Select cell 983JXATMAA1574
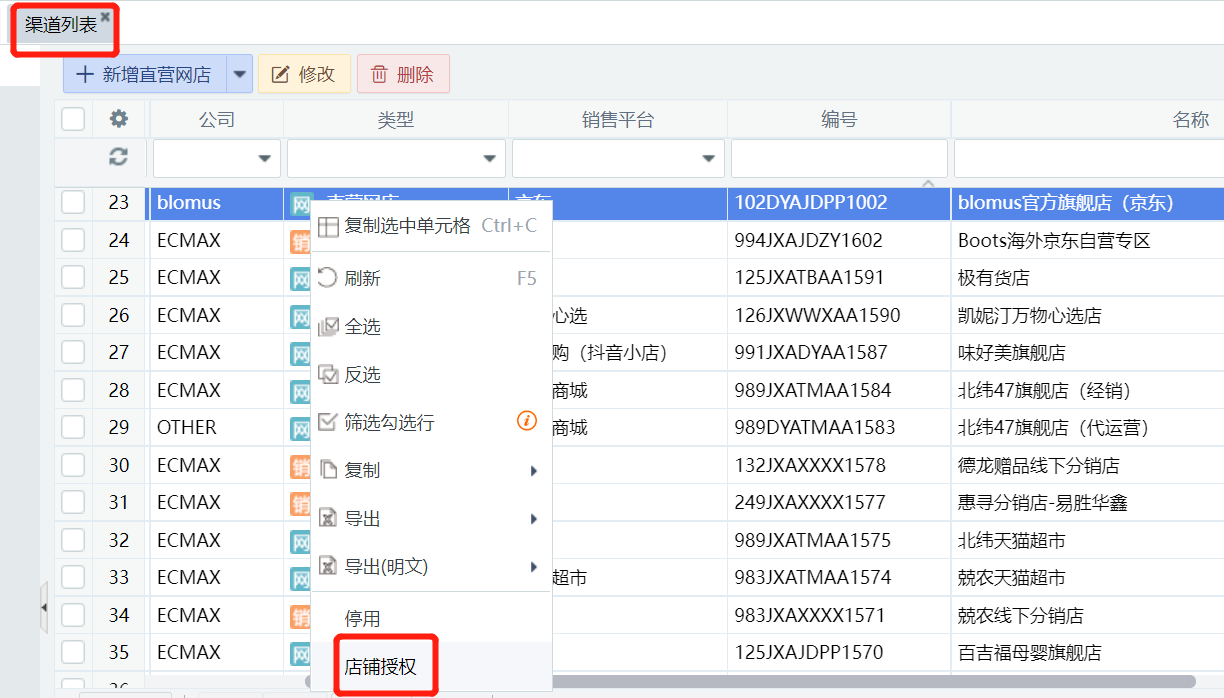Image resolution: width=1224 pixels, height=698 pixels. tap(839, 577)
